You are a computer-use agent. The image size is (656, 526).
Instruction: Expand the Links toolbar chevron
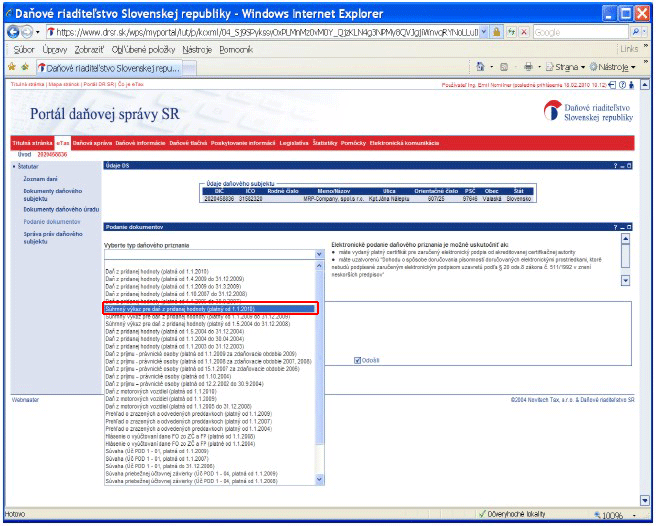click(x=646, y=46)
